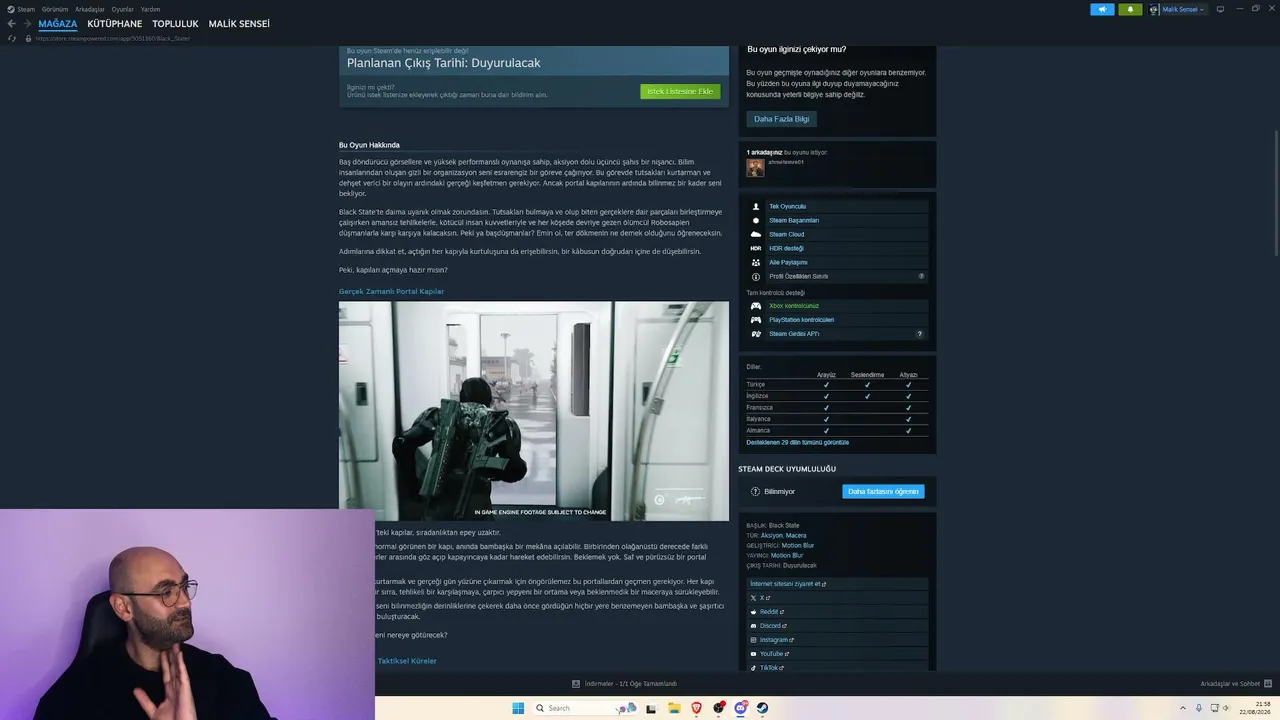Open the Steam announcements megaphone button
This screenshot has height=720, width=1280.
point(1102,9)
